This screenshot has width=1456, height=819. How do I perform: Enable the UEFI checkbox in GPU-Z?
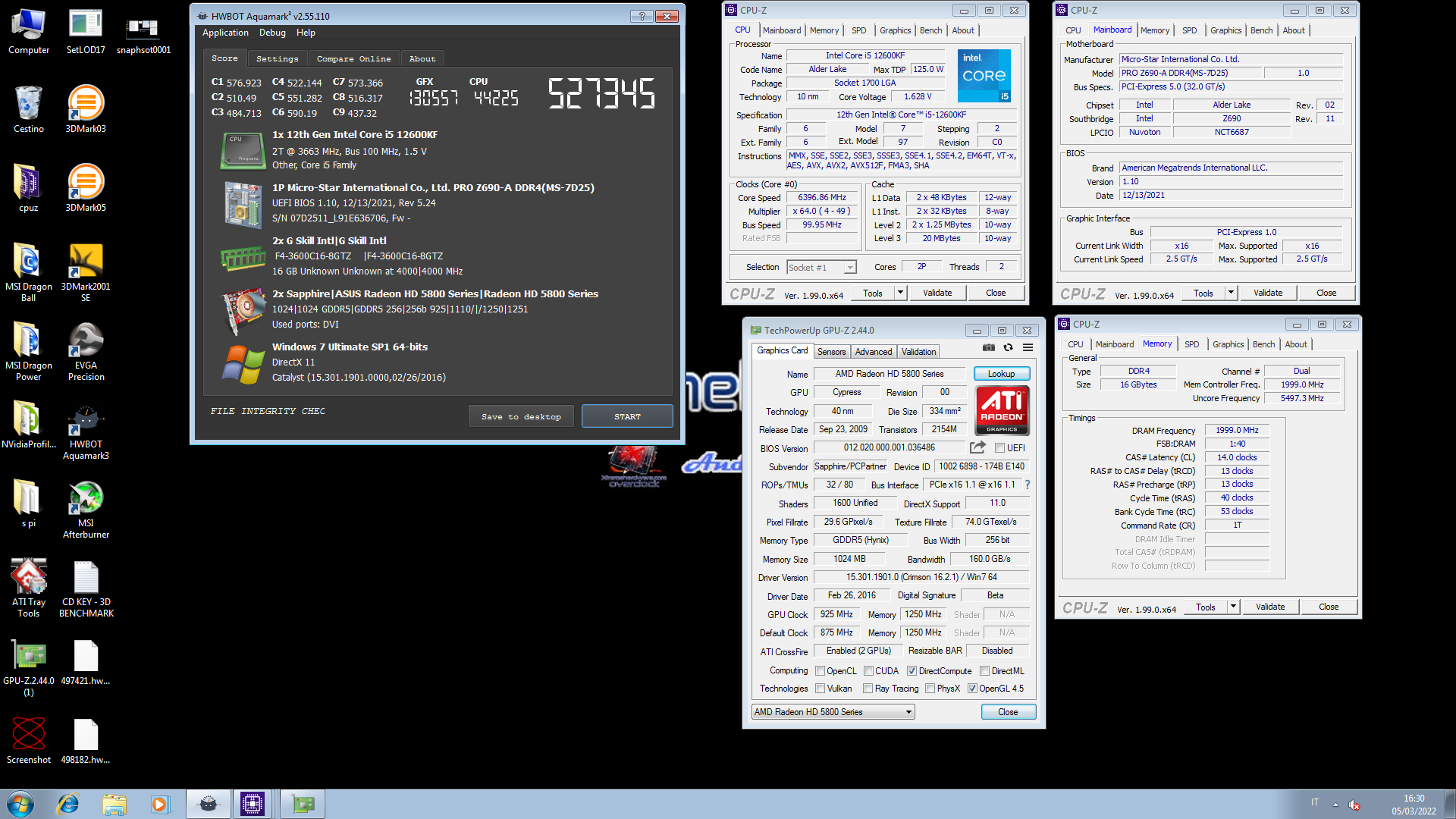[x=999, y=448]
